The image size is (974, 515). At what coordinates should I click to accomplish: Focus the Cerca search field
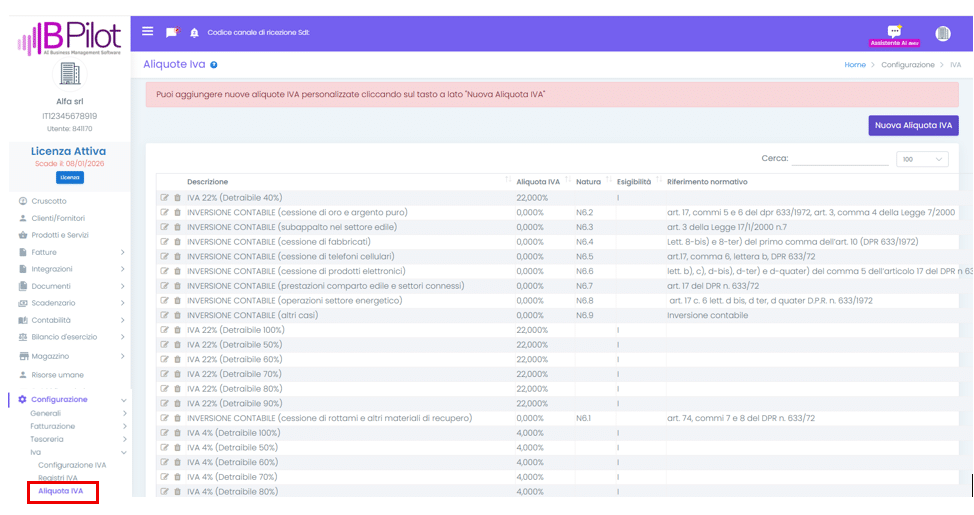click(x=840, y=159)
